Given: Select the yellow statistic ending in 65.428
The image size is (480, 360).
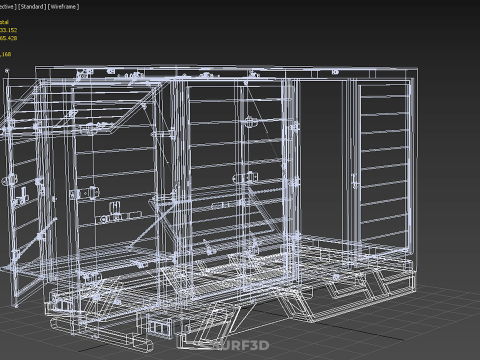Looking at the screenshot, I should 8,38.
